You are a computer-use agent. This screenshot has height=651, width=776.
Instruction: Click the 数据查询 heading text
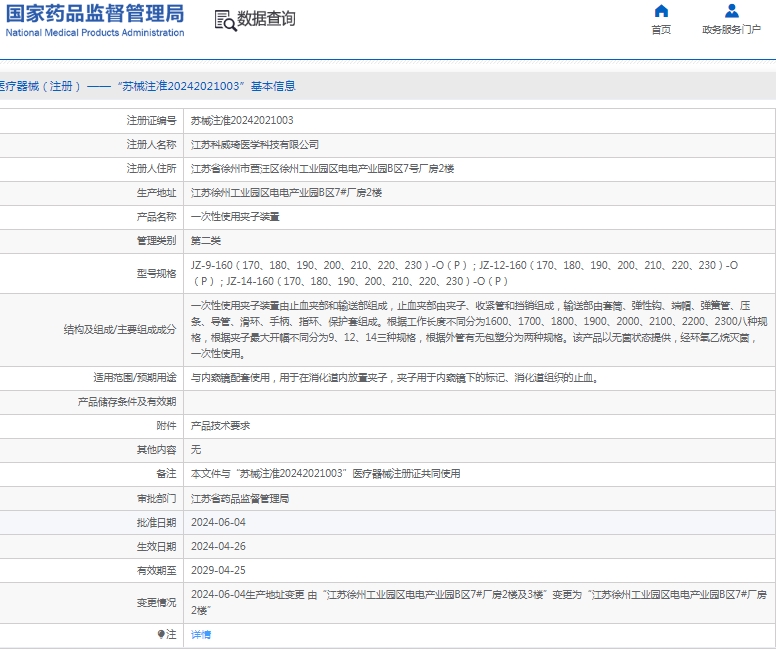(x=266, y=19)
